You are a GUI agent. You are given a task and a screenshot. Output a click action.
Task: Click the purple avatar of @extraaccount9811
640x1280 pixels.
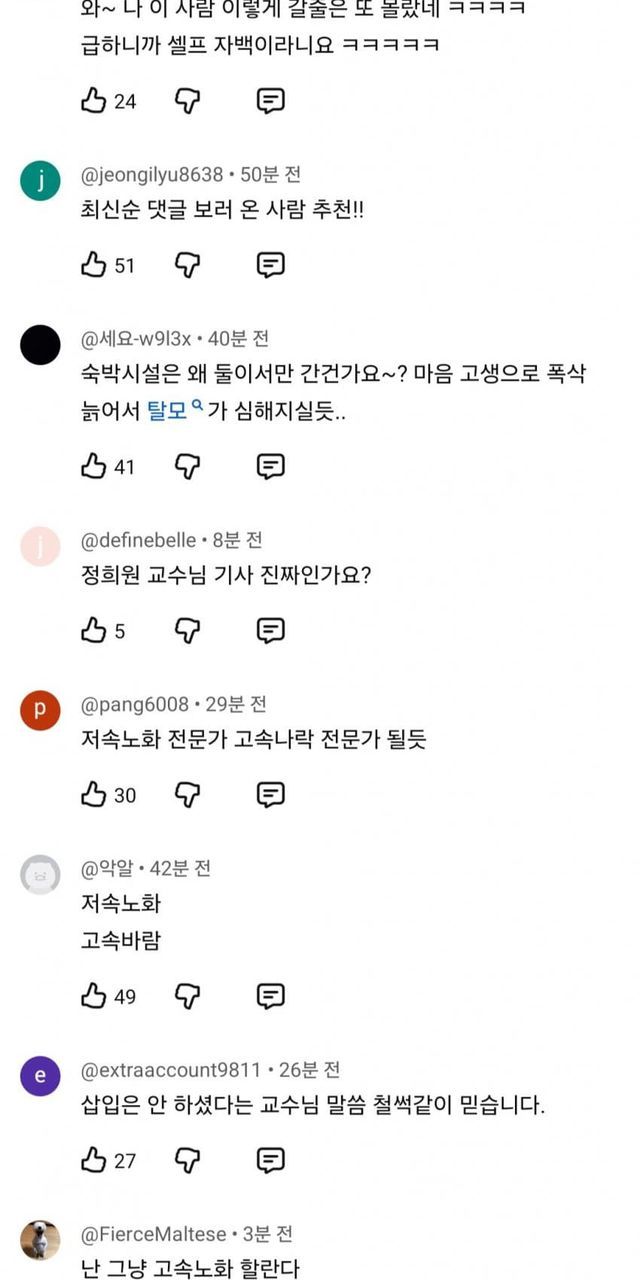41,1076
